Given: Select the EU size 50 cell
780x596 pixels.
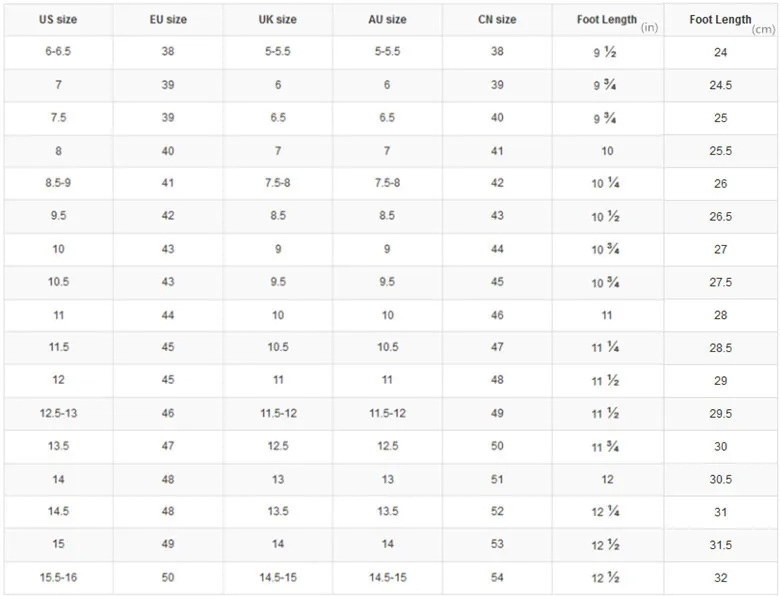Looking at the screenshot, I should [168, 578].
